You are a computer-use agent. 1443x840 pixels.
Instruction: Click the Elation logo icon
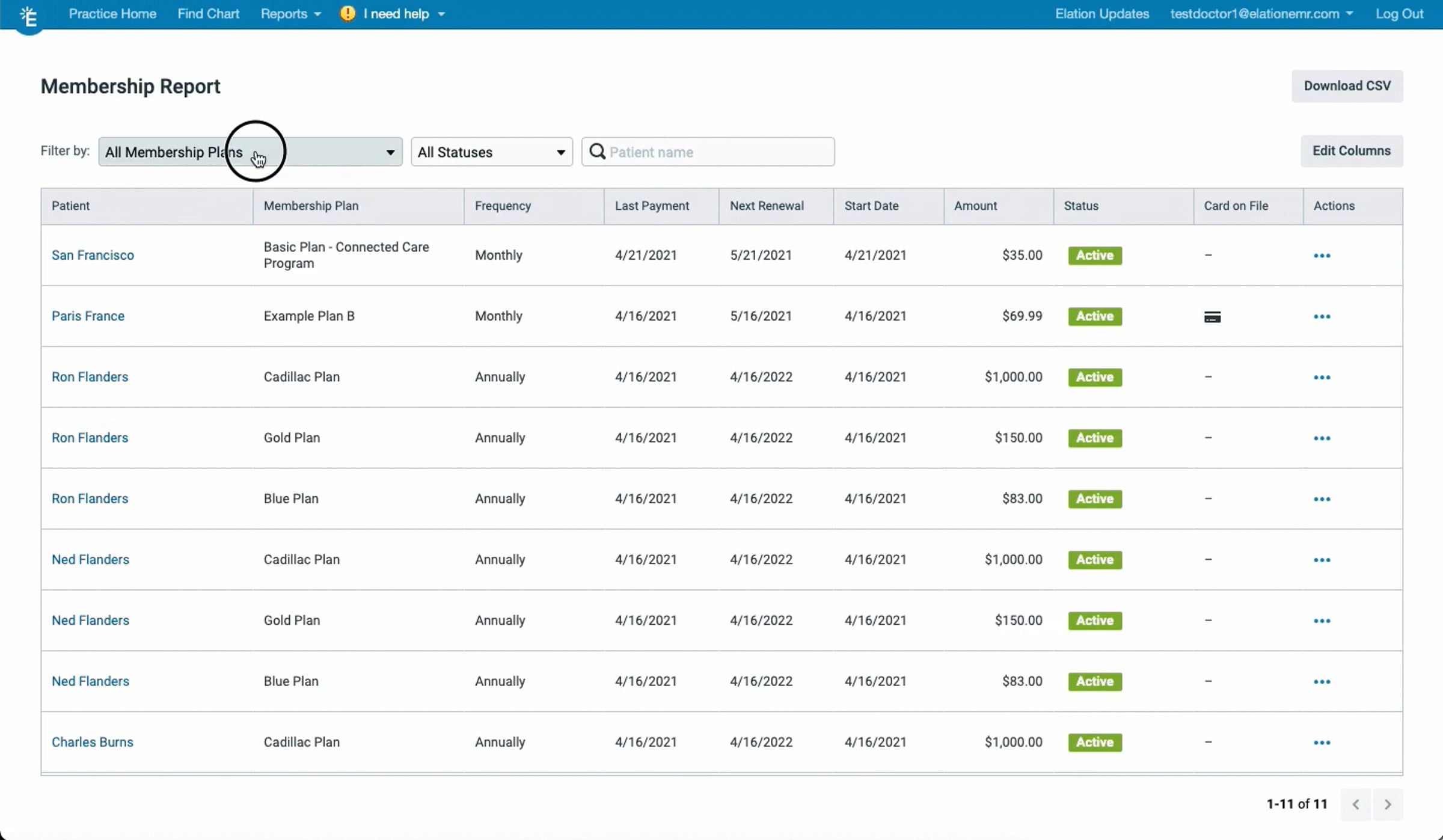point(28,17)
